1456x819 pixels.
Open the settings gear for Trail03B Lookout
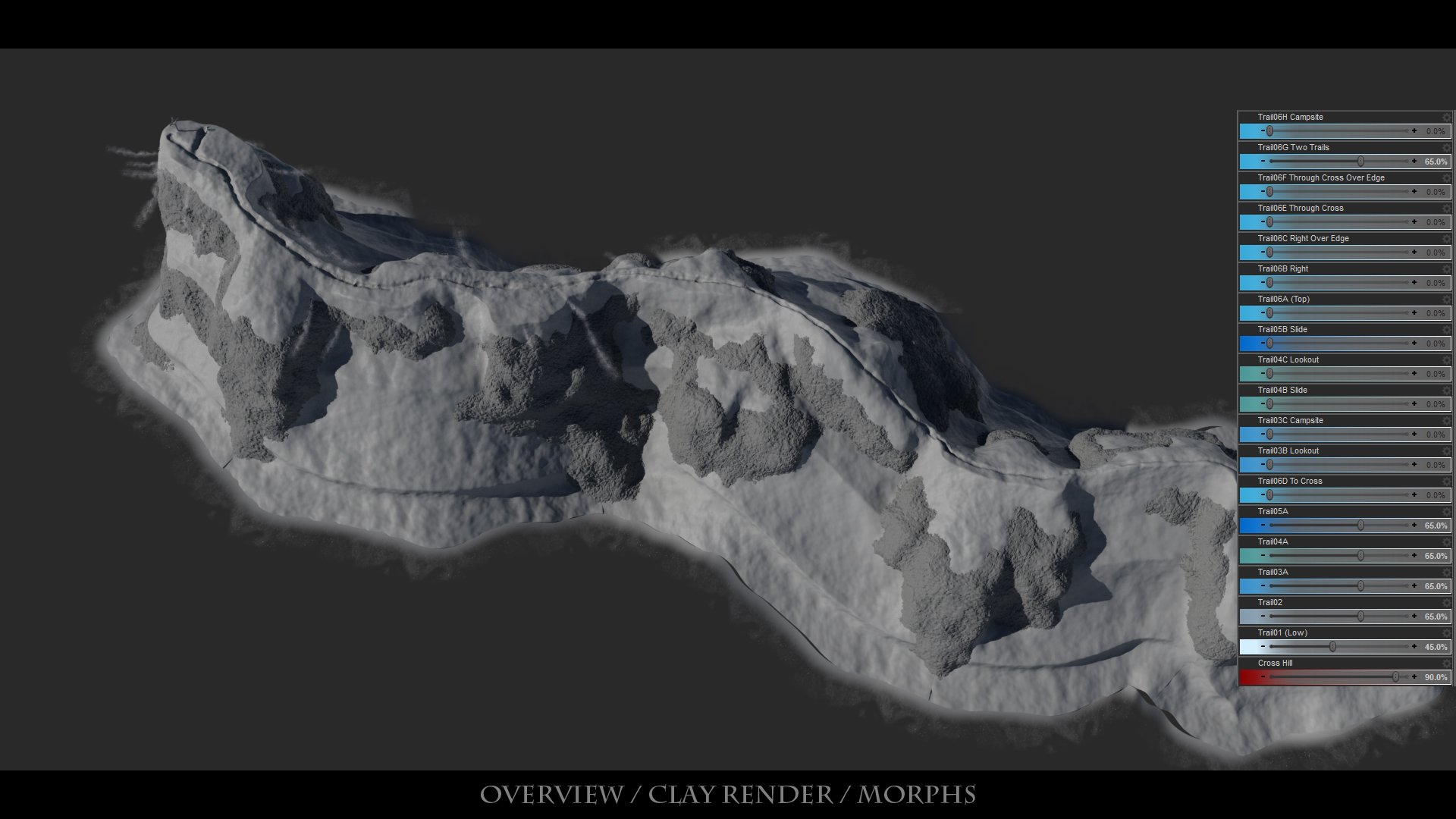coord(1447,450)
